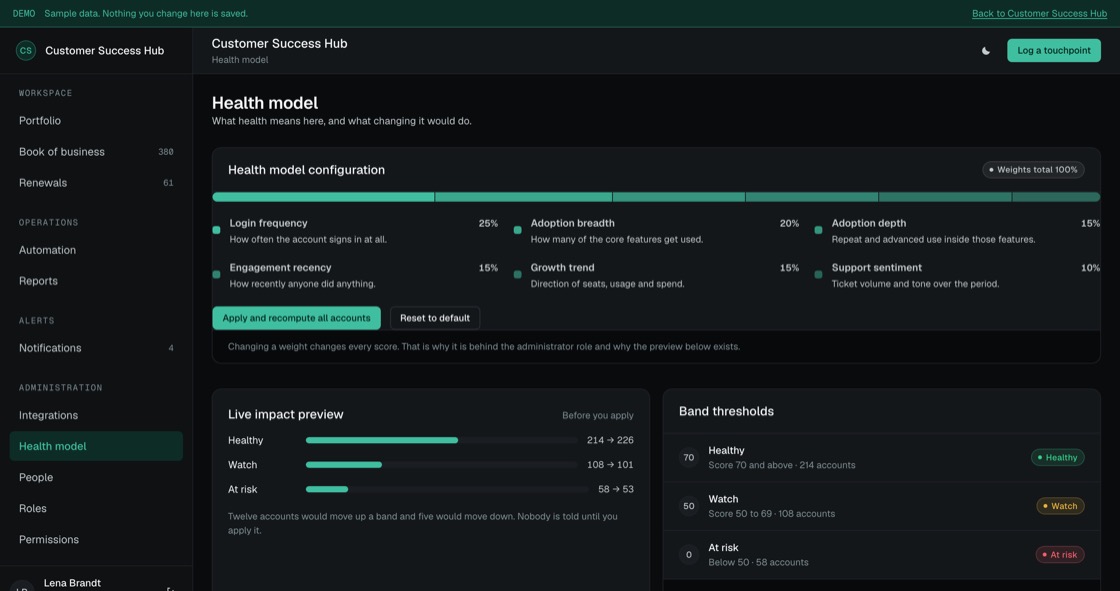Click the Watch status badge

(x=1061, y=506)
